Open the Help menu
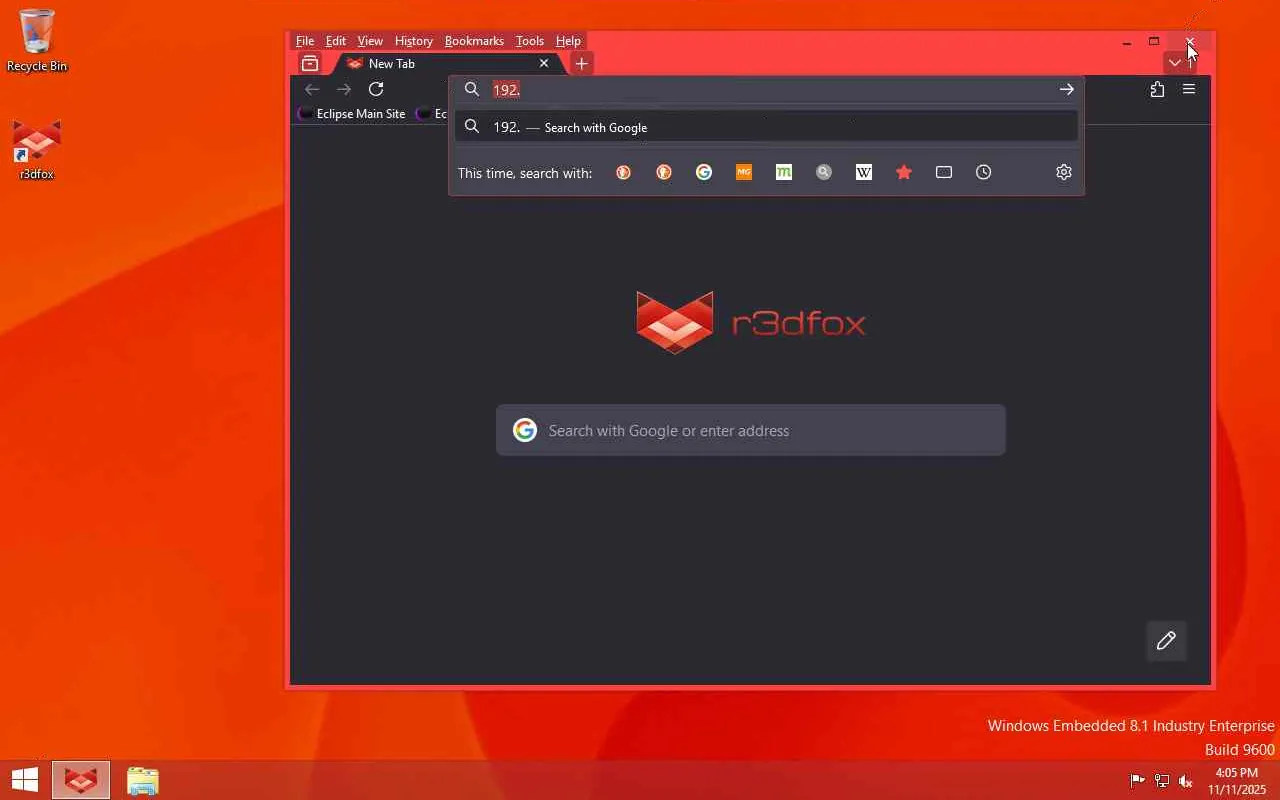Screen dimensions: 1280x800 tap(568, 41)
